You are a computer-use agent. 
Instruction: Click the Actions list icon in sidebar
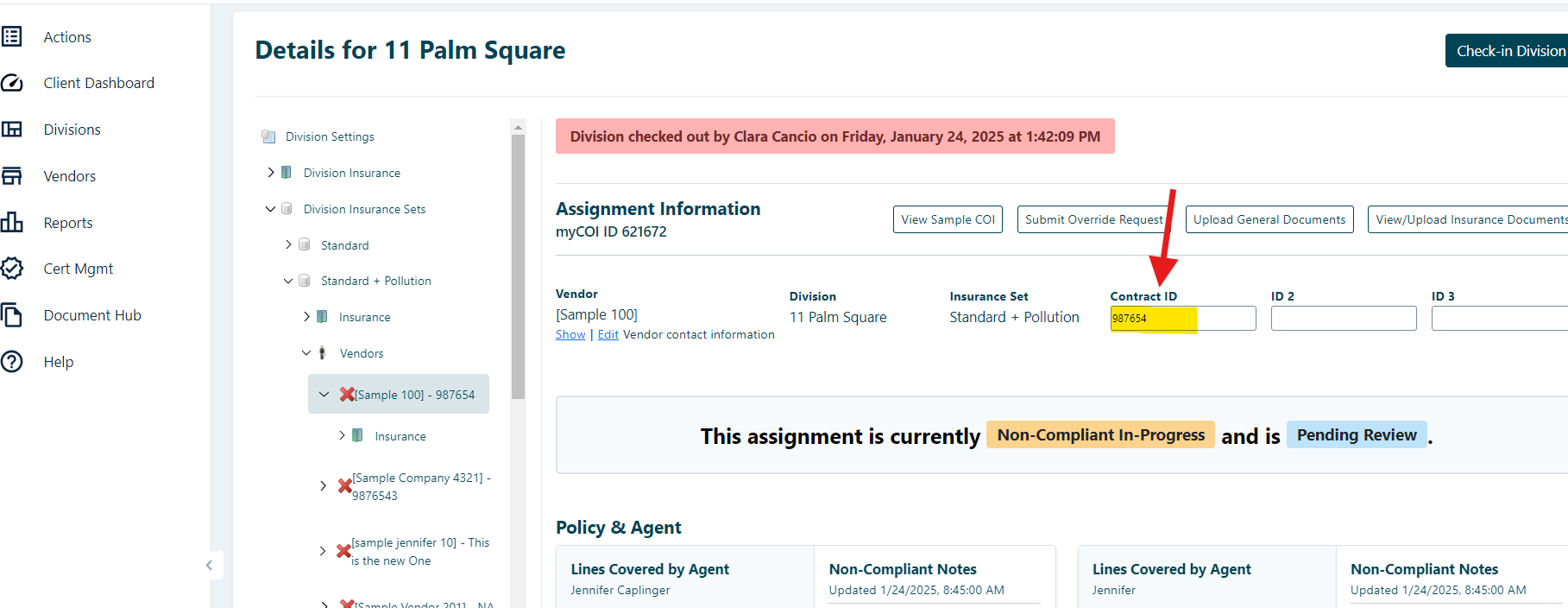coord(12,36)
